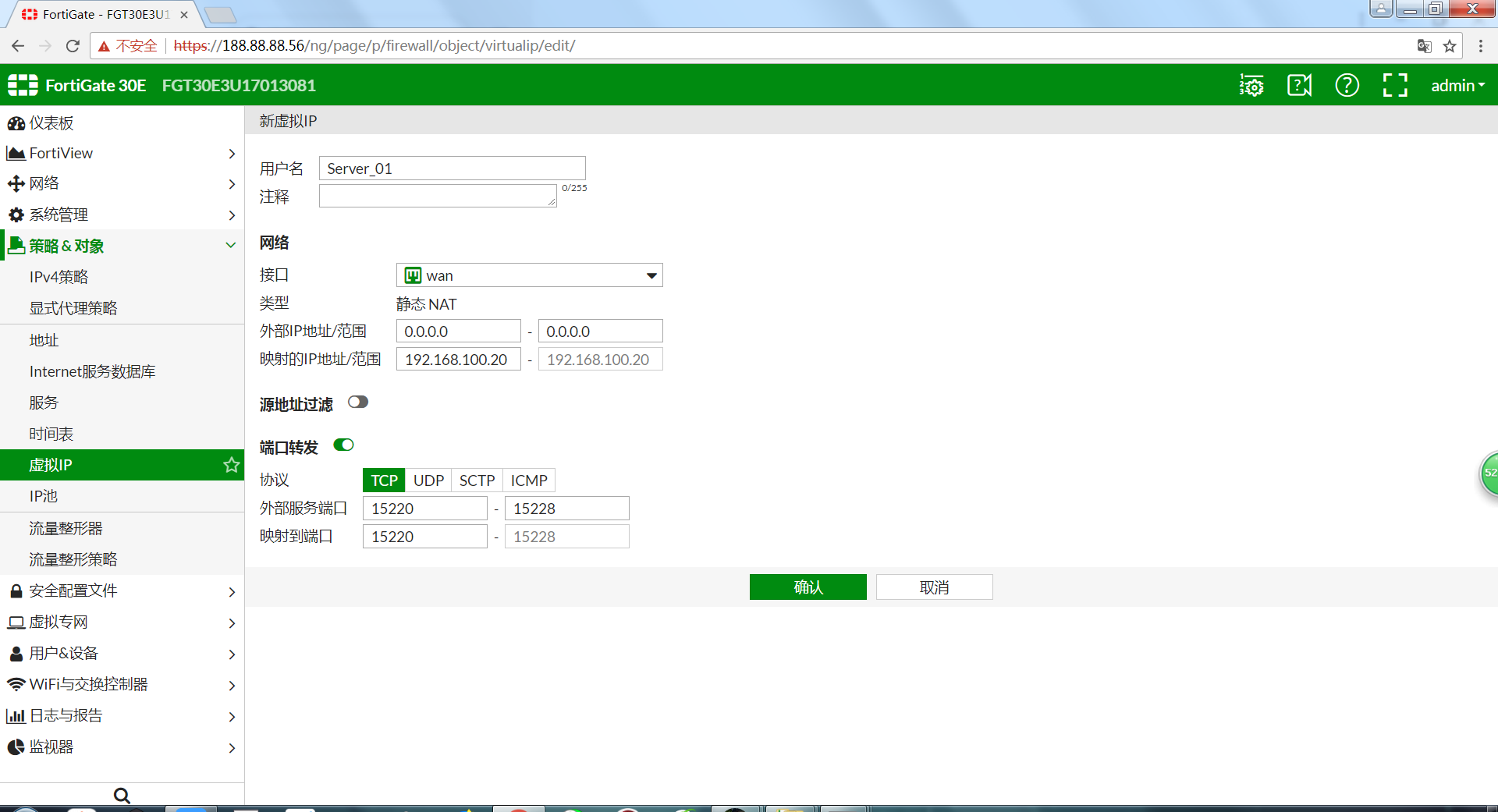Screen dimensions: 1498x812
Task: Click the policy & objects icon
Action: (x=16, y=246)
